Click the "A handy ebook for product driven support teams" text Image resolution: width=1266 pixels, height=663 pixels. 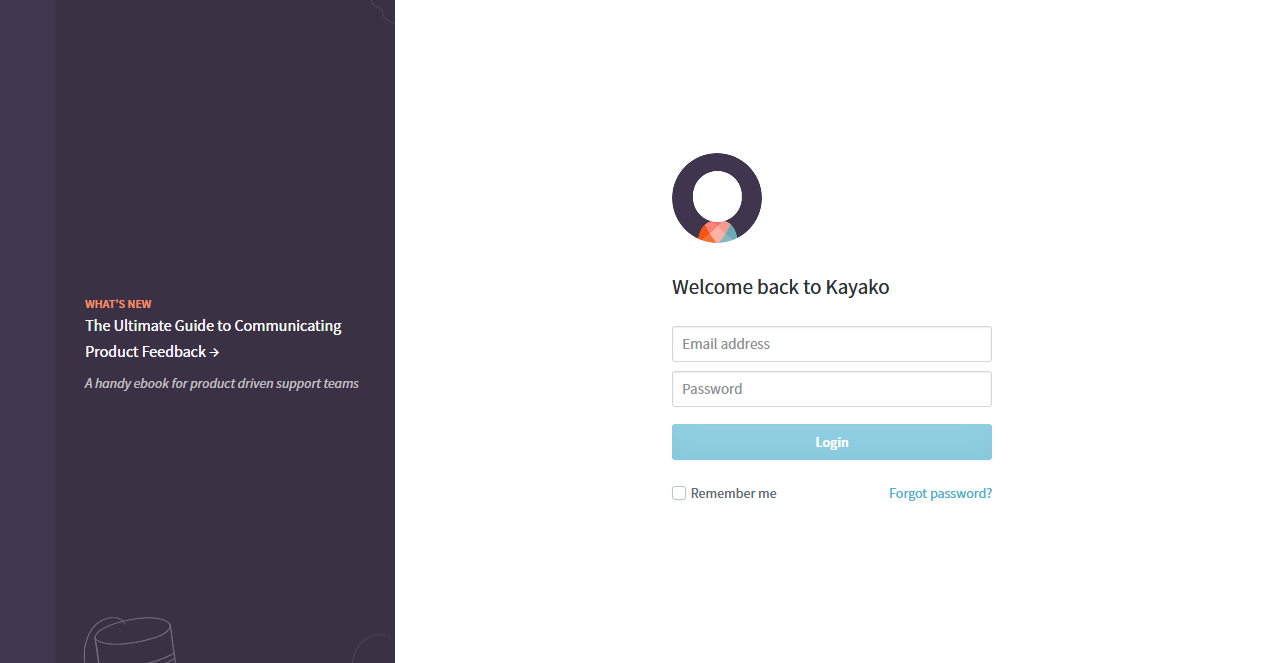[222, 383]
